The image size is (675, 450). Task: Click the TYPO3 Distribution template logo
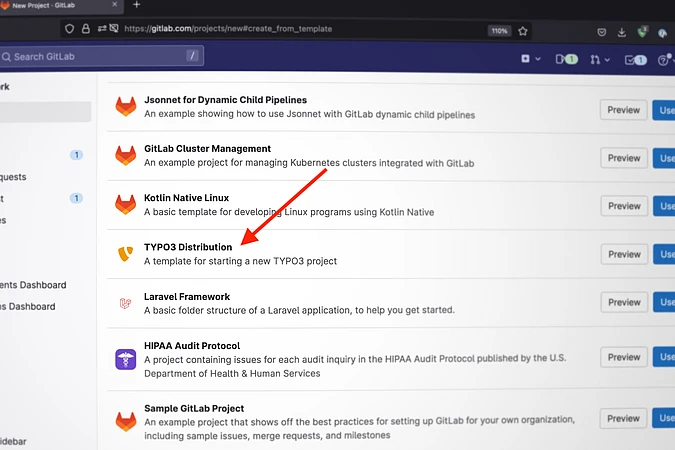[x=125, y=254]
